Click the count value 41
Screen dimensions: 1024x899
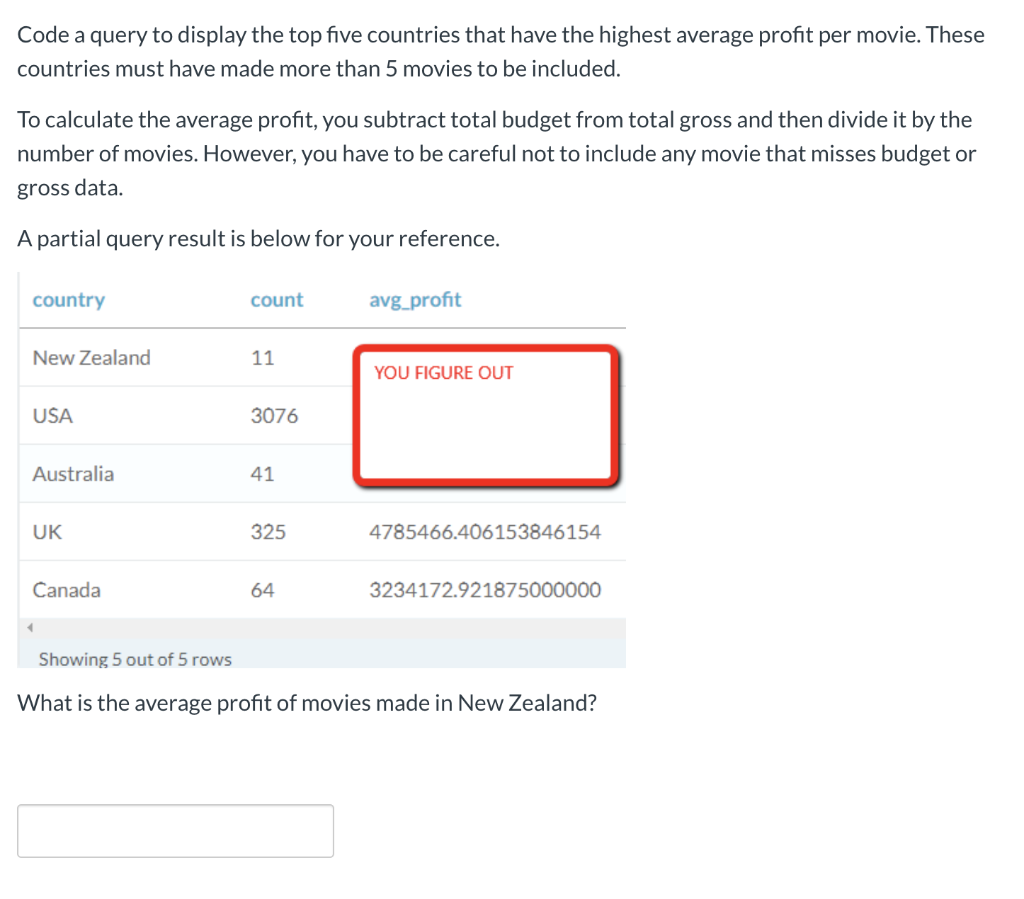coord(262,474)
